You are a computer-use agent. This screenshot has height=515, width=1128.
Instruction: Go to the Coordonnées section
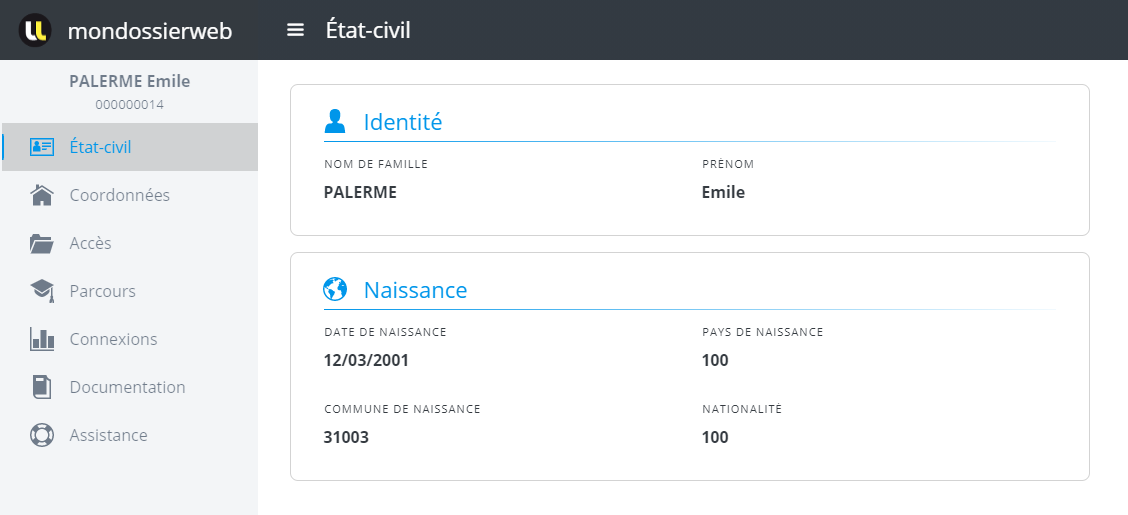[x=119, y=195]
